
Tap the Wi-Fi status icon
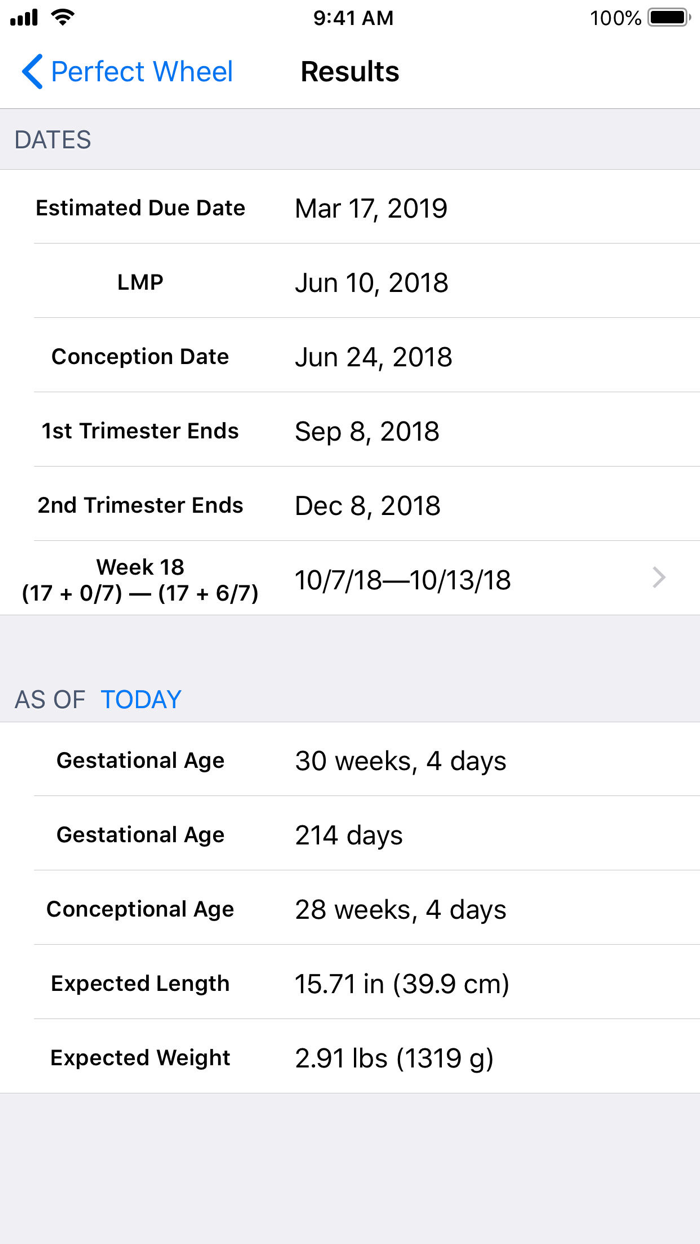tap(63, 17)
